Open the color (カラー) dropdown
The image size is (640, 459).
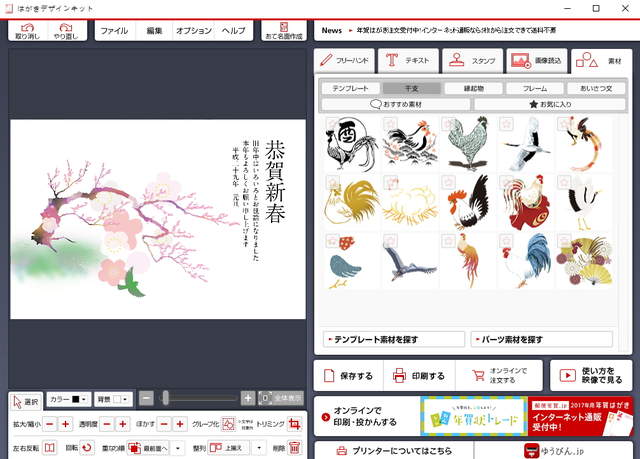click(x=68, y=399)
